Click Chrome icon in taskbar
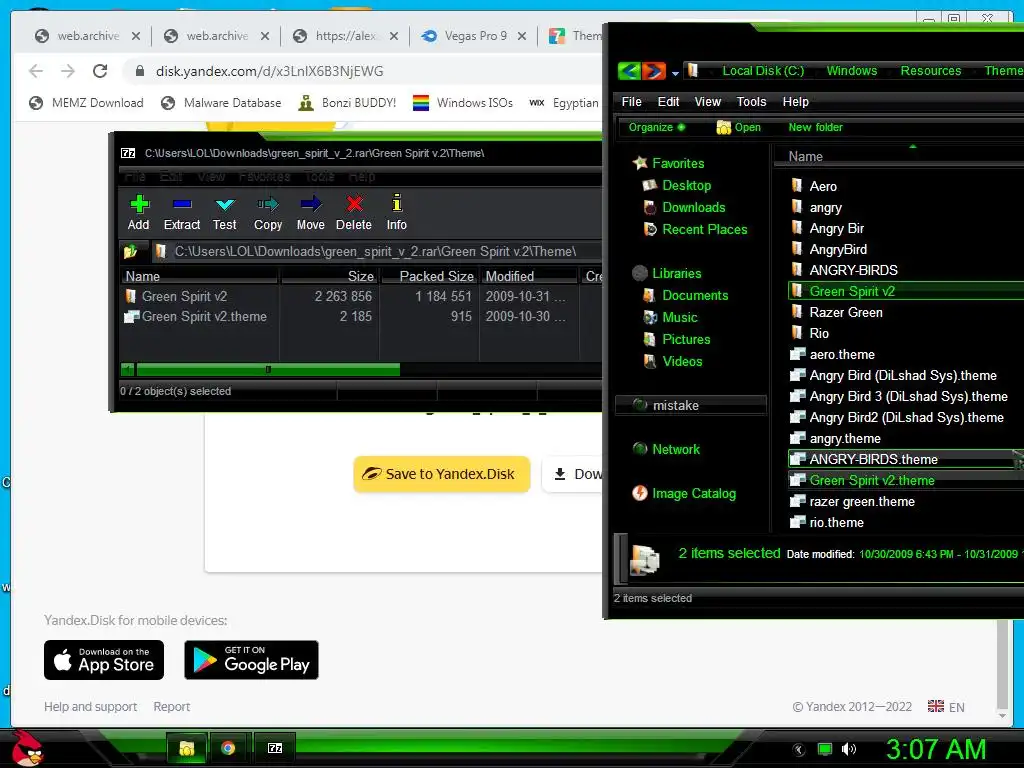The width and height of the screenshot is (1024, 768). pos(228,748)
